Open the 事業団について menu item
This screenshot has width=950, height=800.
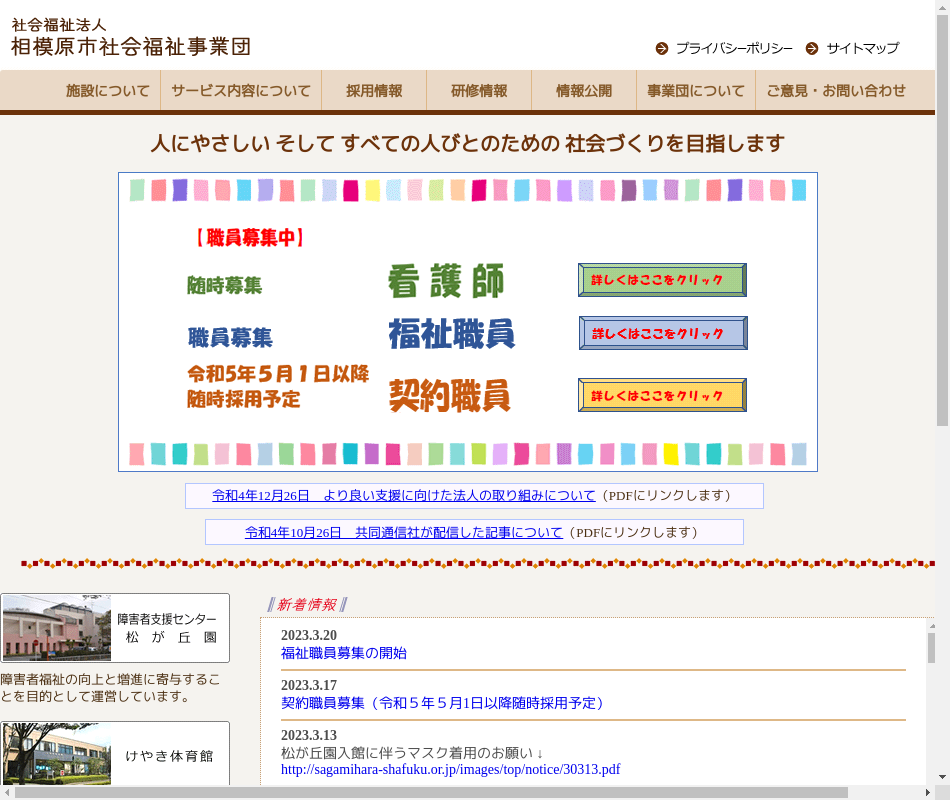coord(696,91)
